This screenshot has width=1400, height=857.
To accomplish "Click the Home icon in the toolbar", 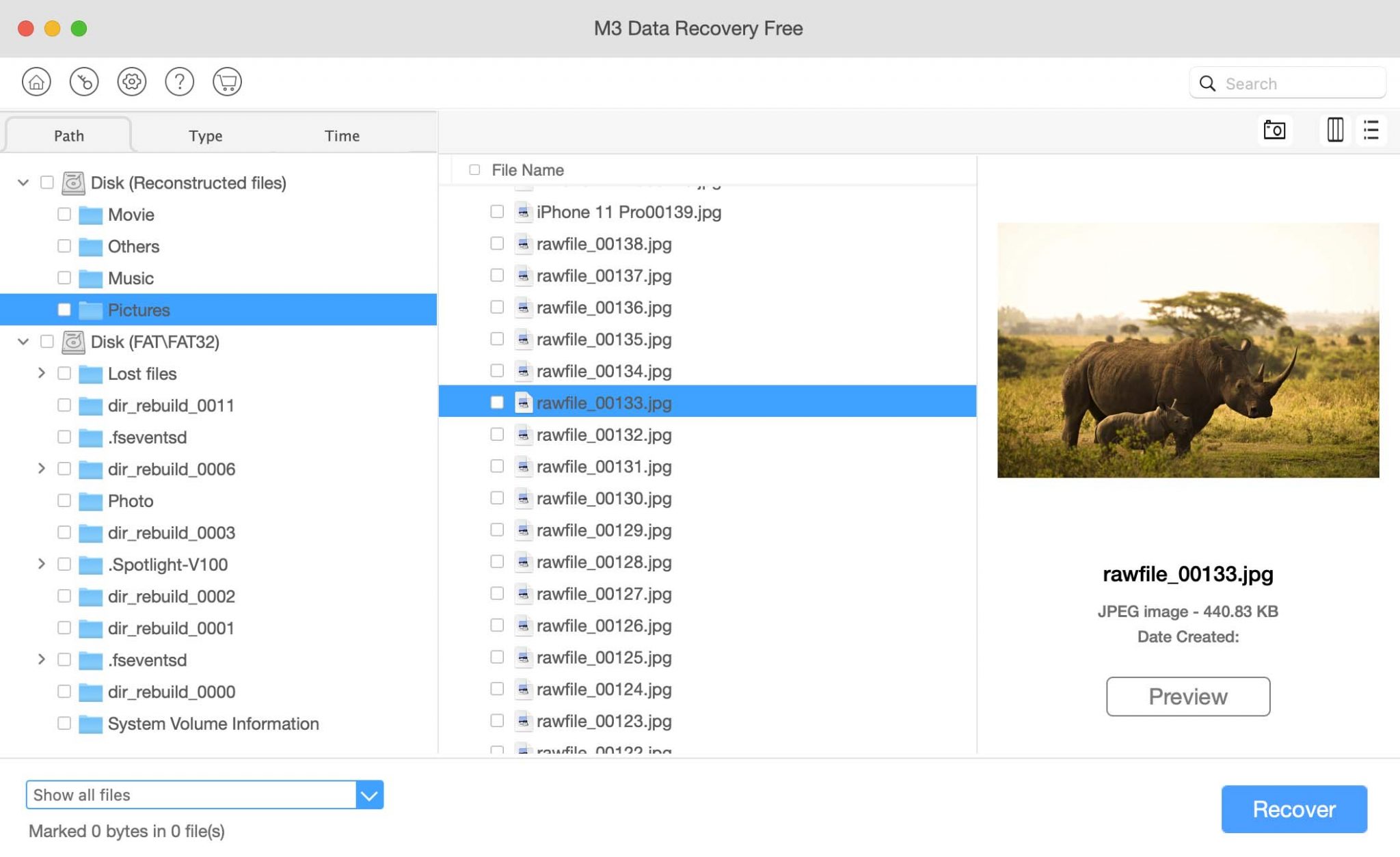I will tap(36, 81).
